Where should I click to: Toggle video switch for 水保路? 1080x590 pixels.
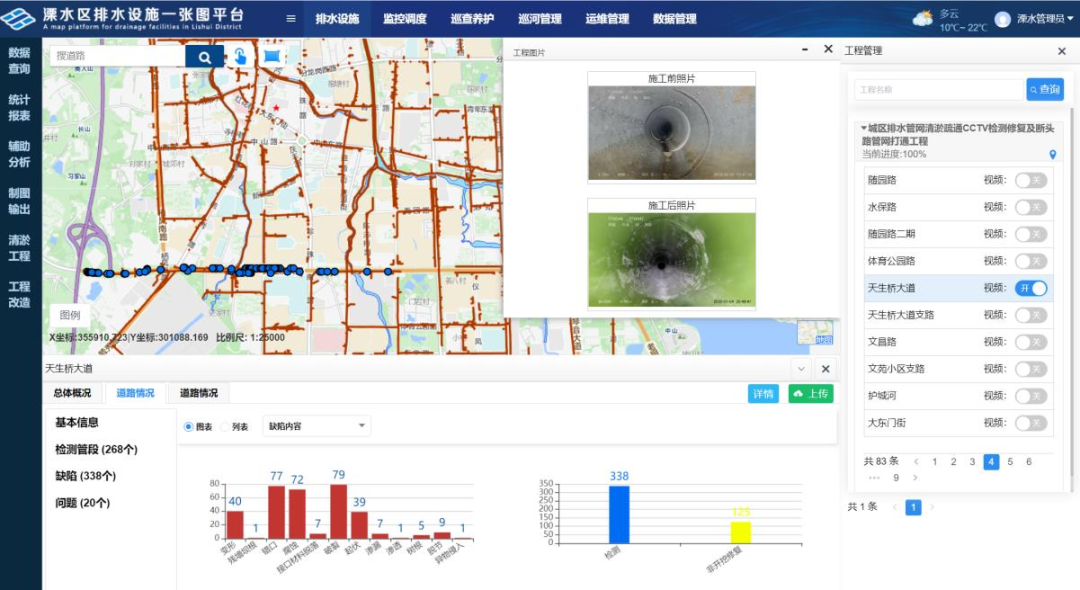(1031, 207)
